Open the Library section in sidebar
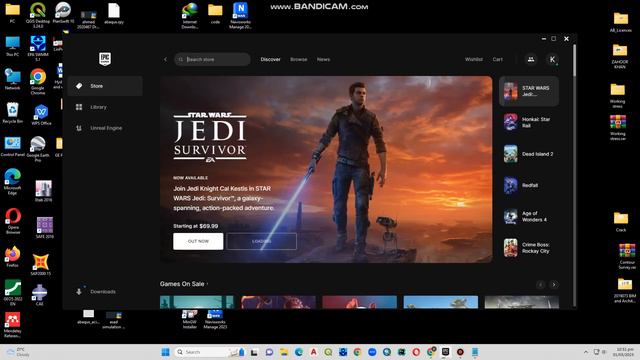 pos(105,107)
